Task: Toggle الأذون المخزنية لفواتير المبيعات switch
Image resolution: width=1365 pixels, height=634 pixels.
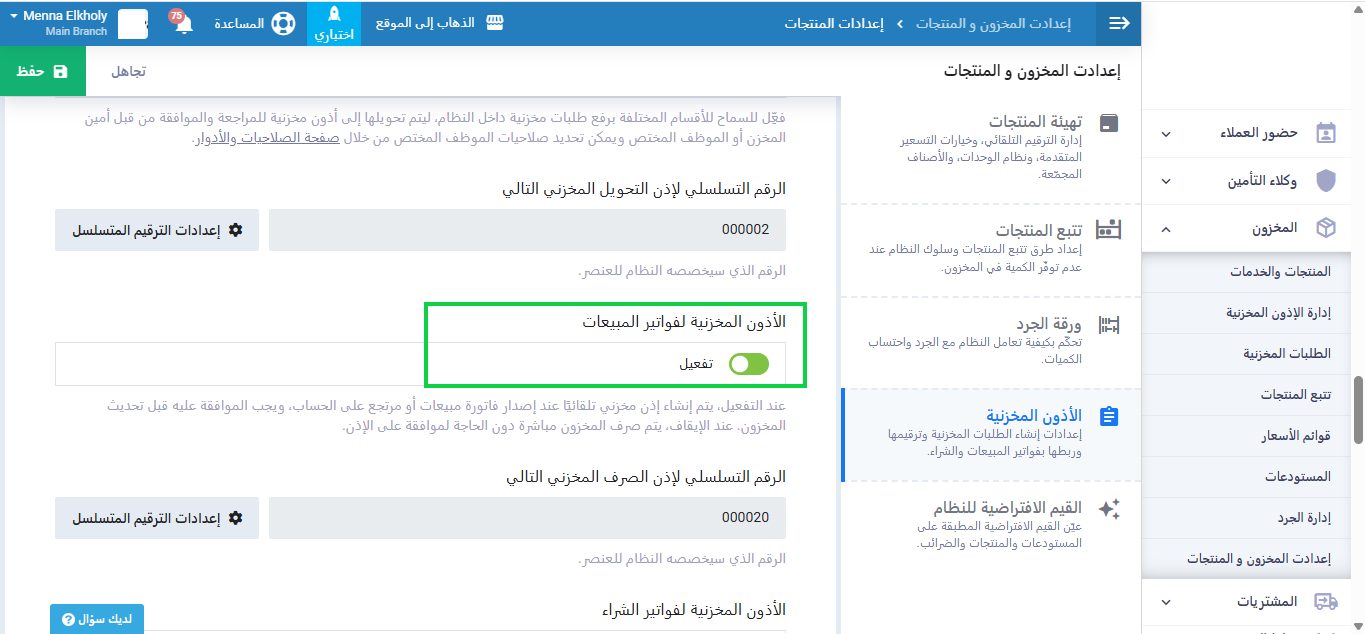Action: pyautogui.click(x=749, y=364)
